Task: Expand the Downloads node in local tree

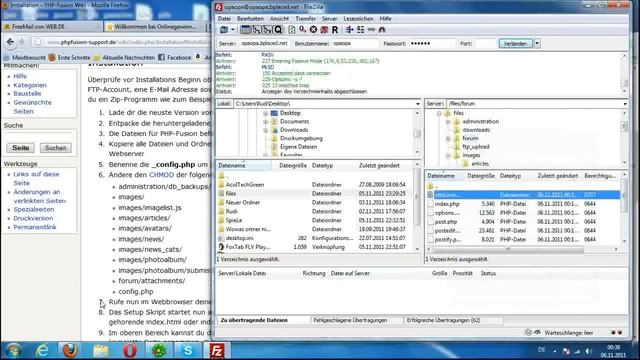Action: [266, 130]
